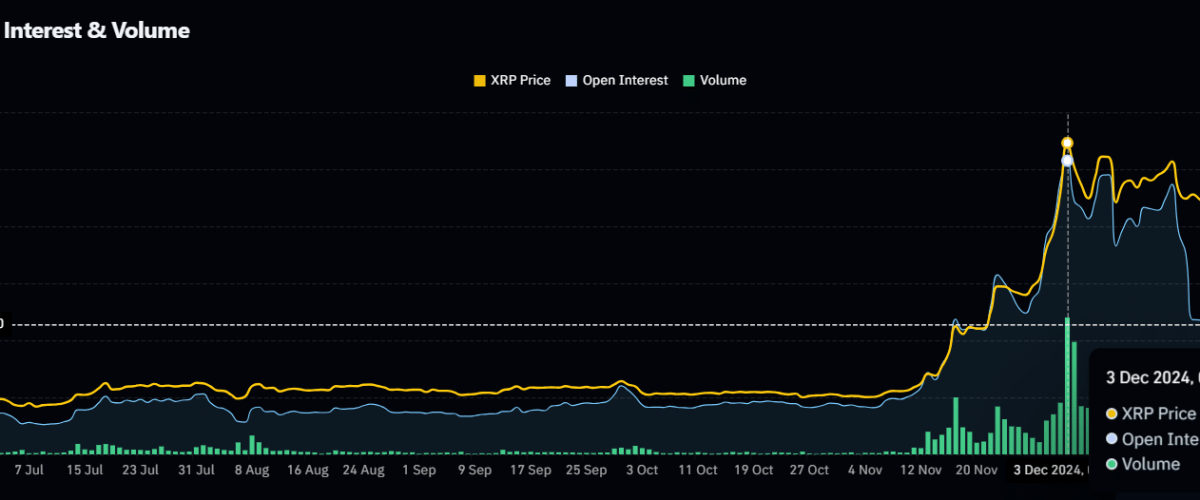Toggle Open Interest series in top legend
The image size is (1200, 500).
624,80
